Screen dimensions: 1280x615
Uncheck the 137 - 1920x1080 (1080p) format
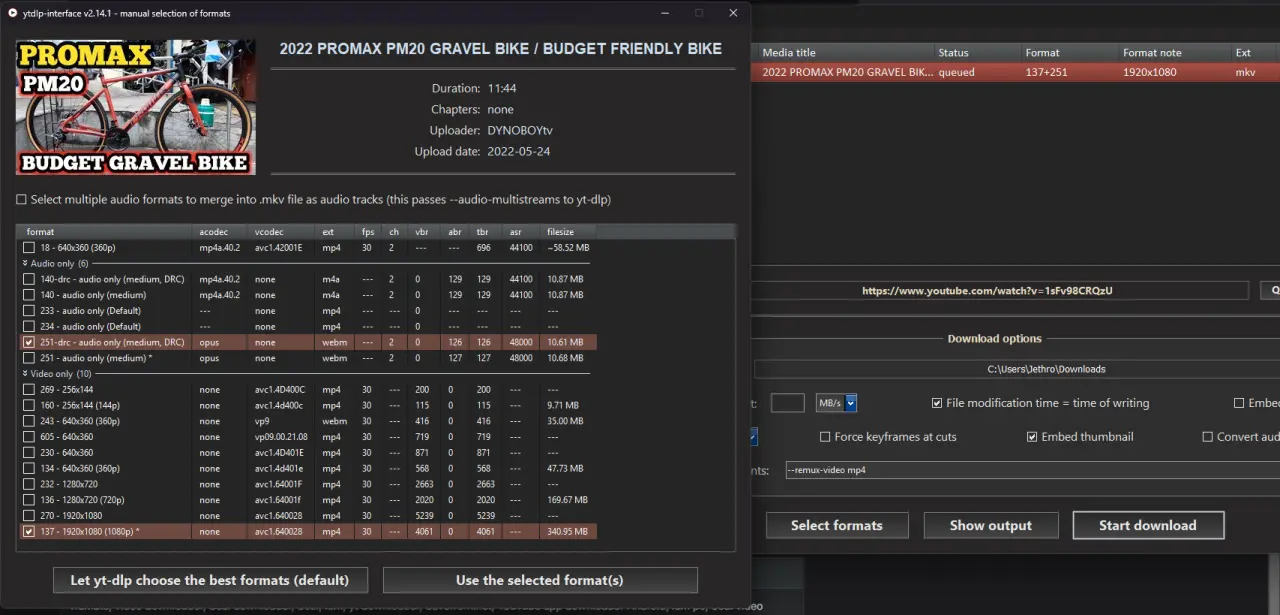[29, 532]
